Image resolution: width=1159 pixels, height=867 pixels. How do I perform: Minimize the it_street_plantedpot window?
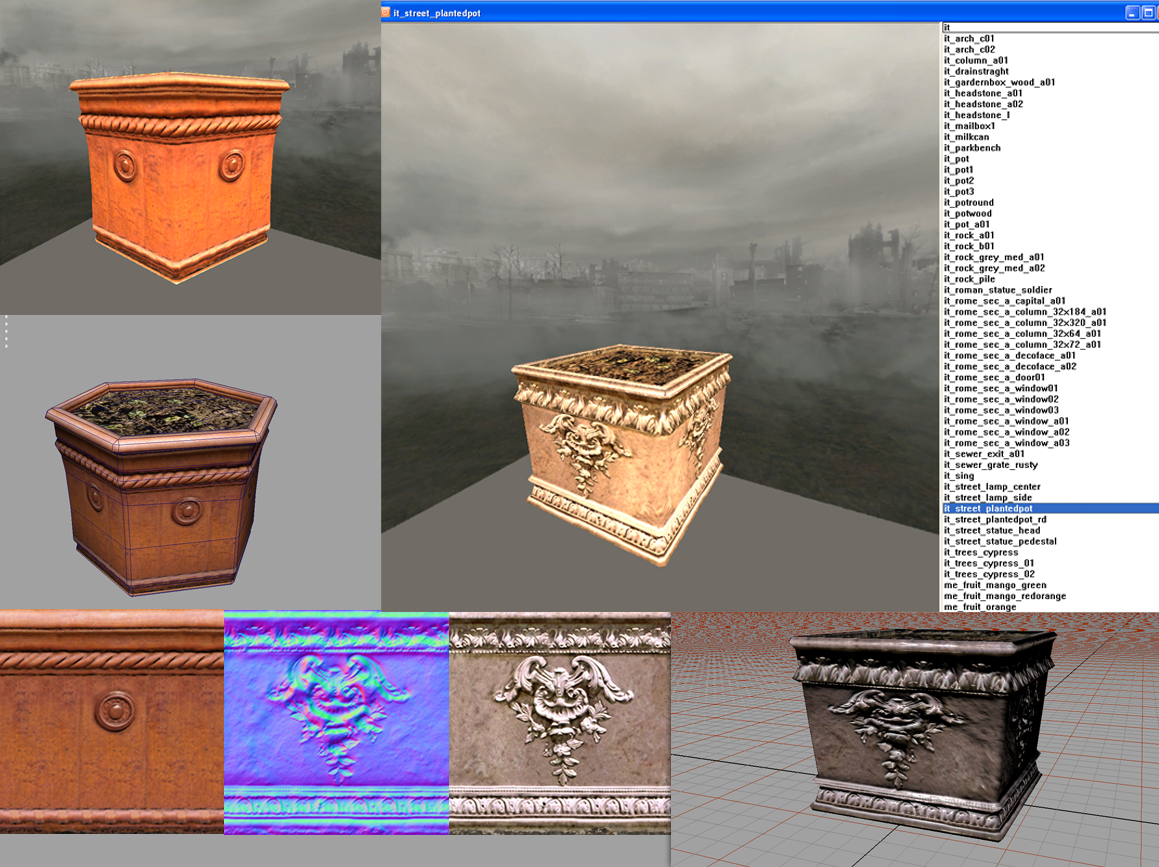pos(1132,13)
